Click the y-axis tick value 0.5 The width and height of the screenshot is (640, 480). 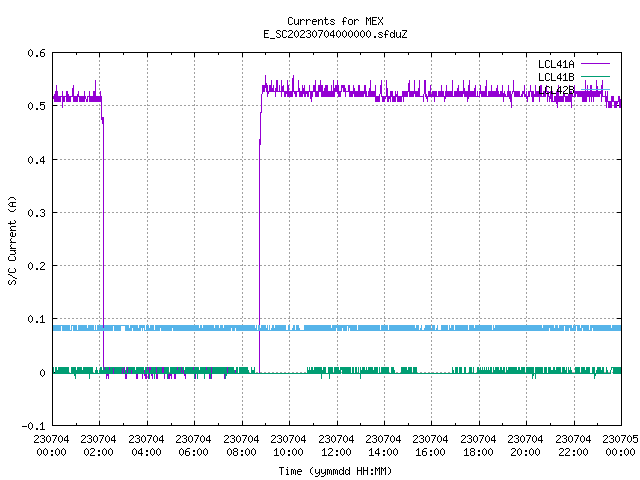point(36,106)
